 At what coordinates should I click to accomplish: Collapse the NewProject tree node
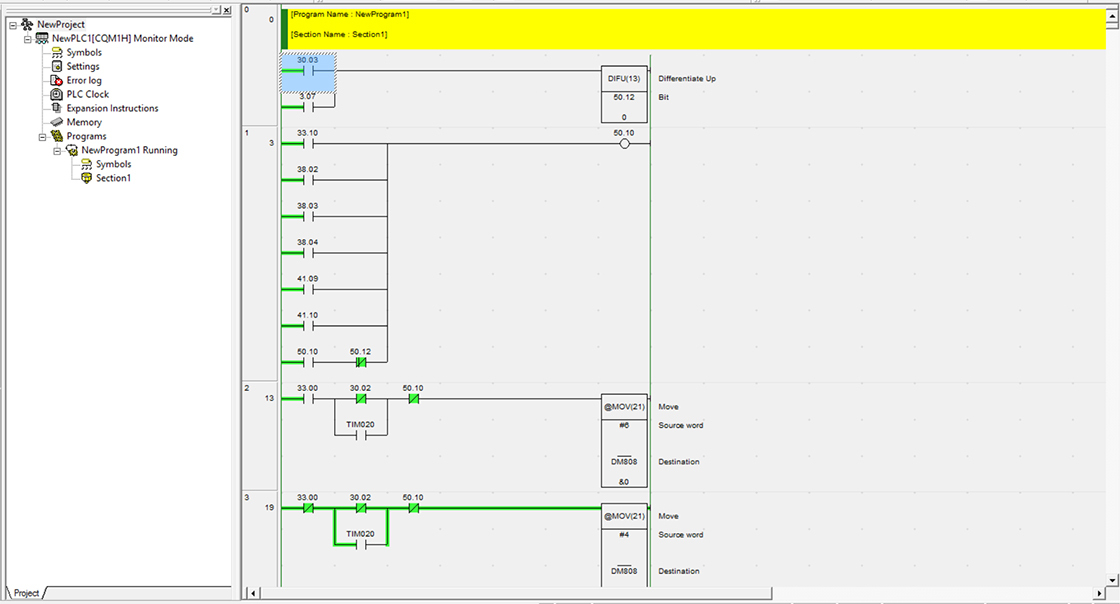coord(12,24)
